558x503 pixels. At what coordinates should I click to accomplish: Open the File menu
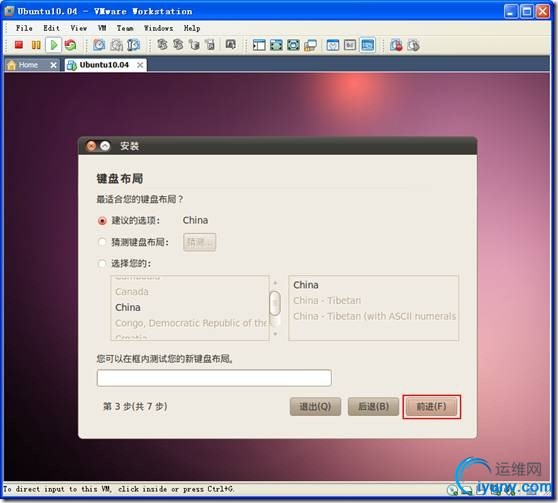pyautogui.click(x=24, y=28)
